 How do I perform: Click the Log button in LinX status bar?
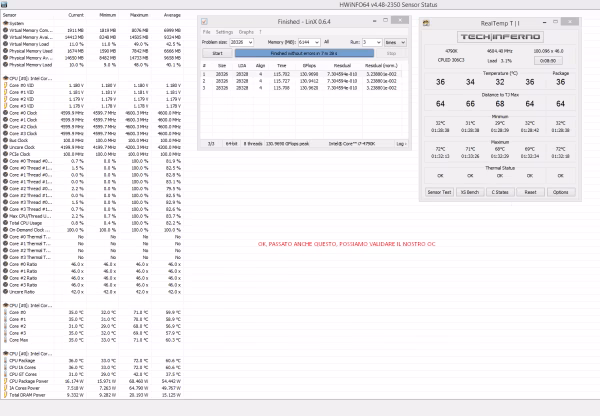click(401, 144)
